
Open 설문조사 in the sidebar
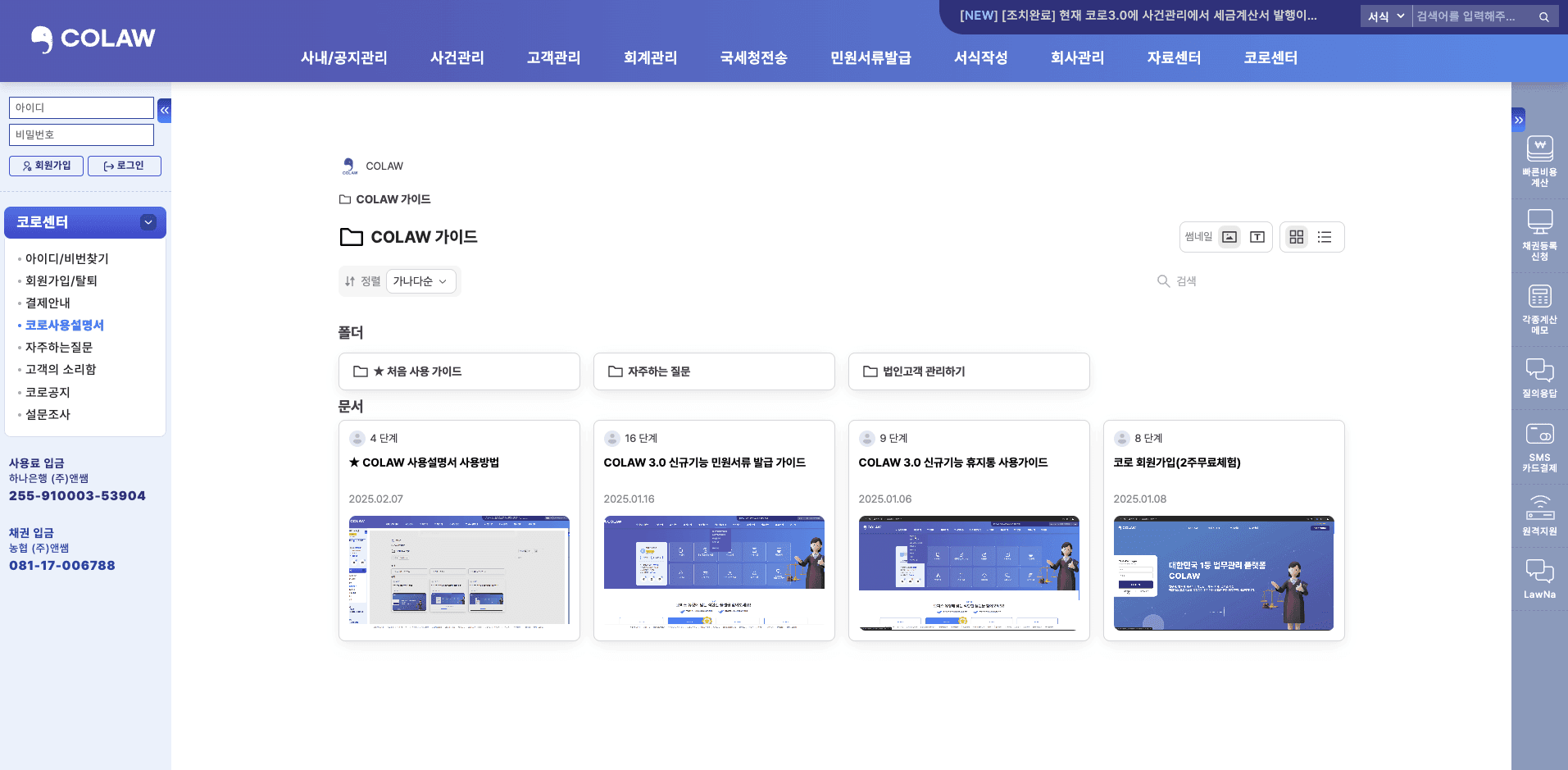tap(48, 414)
